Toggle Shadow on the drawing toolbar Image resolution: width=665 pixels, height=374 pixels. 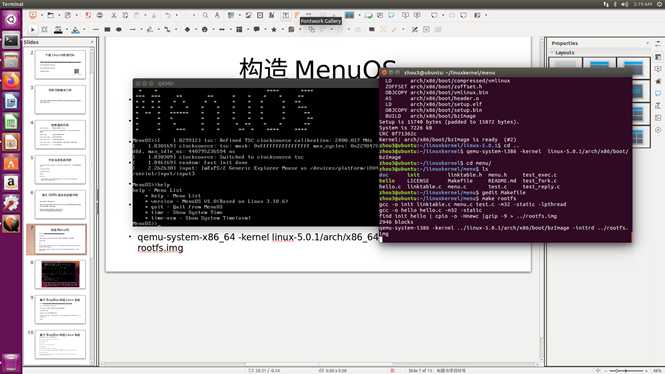point(372,30)
